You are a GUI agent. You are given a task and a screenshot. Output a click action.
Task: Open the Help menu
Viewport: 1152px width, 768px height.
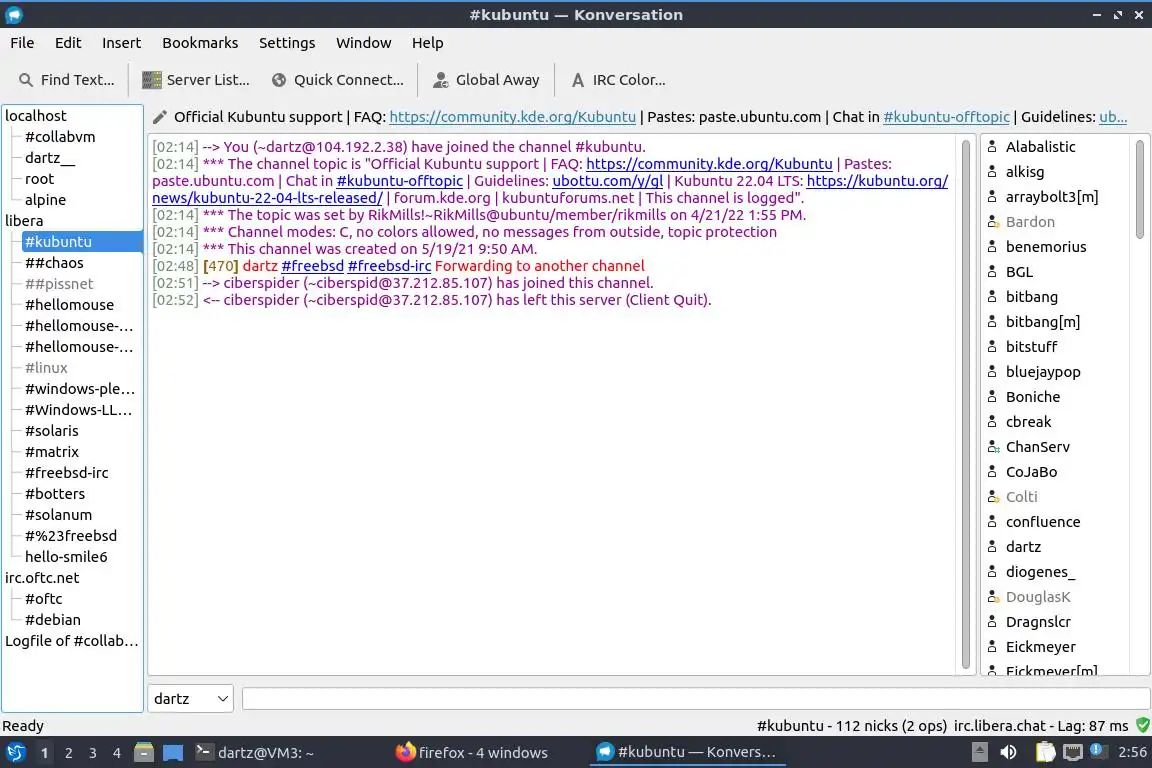tap(427, 43)
